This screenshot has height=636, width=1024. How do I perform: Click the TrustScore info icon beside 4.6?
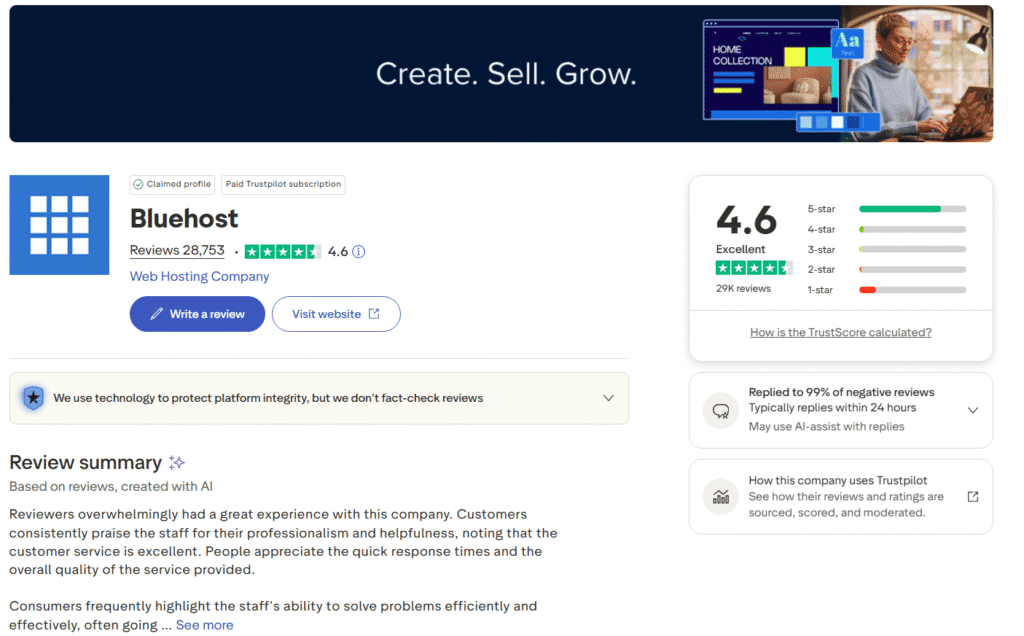click(359, 252)
